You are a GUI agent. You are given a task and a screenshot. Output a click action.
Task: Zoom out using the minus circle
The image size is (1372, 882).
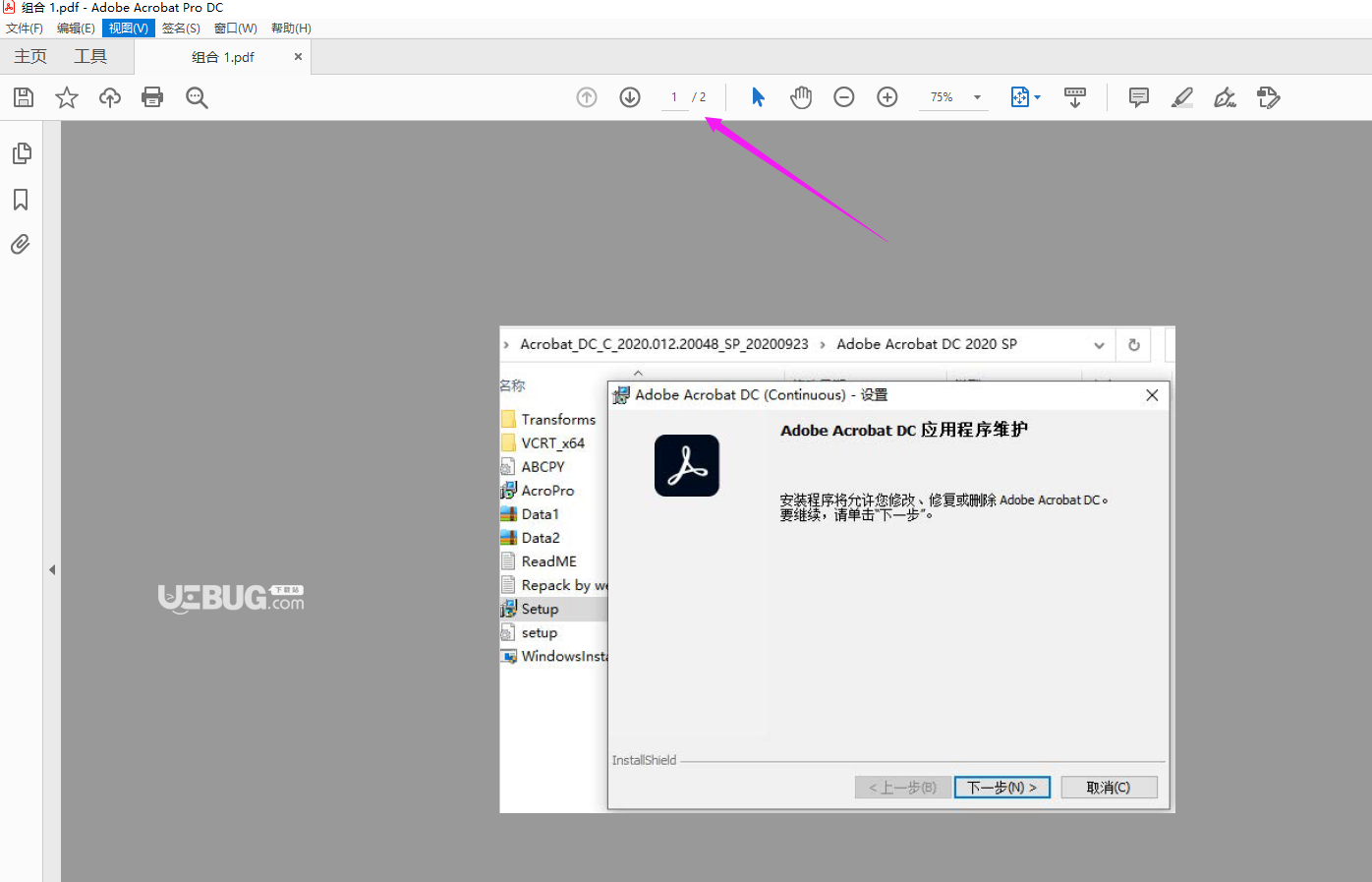coord(844,97)
